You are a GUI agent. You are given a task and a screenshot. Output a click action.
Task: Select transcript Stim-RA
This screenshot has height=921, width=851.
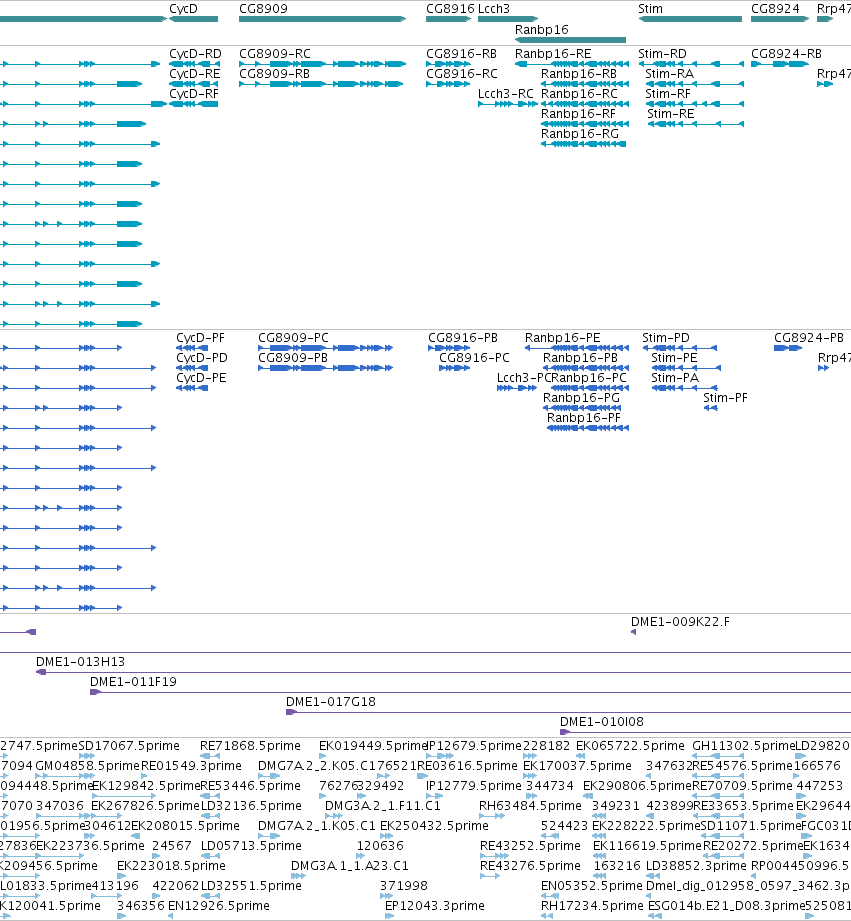670,73
